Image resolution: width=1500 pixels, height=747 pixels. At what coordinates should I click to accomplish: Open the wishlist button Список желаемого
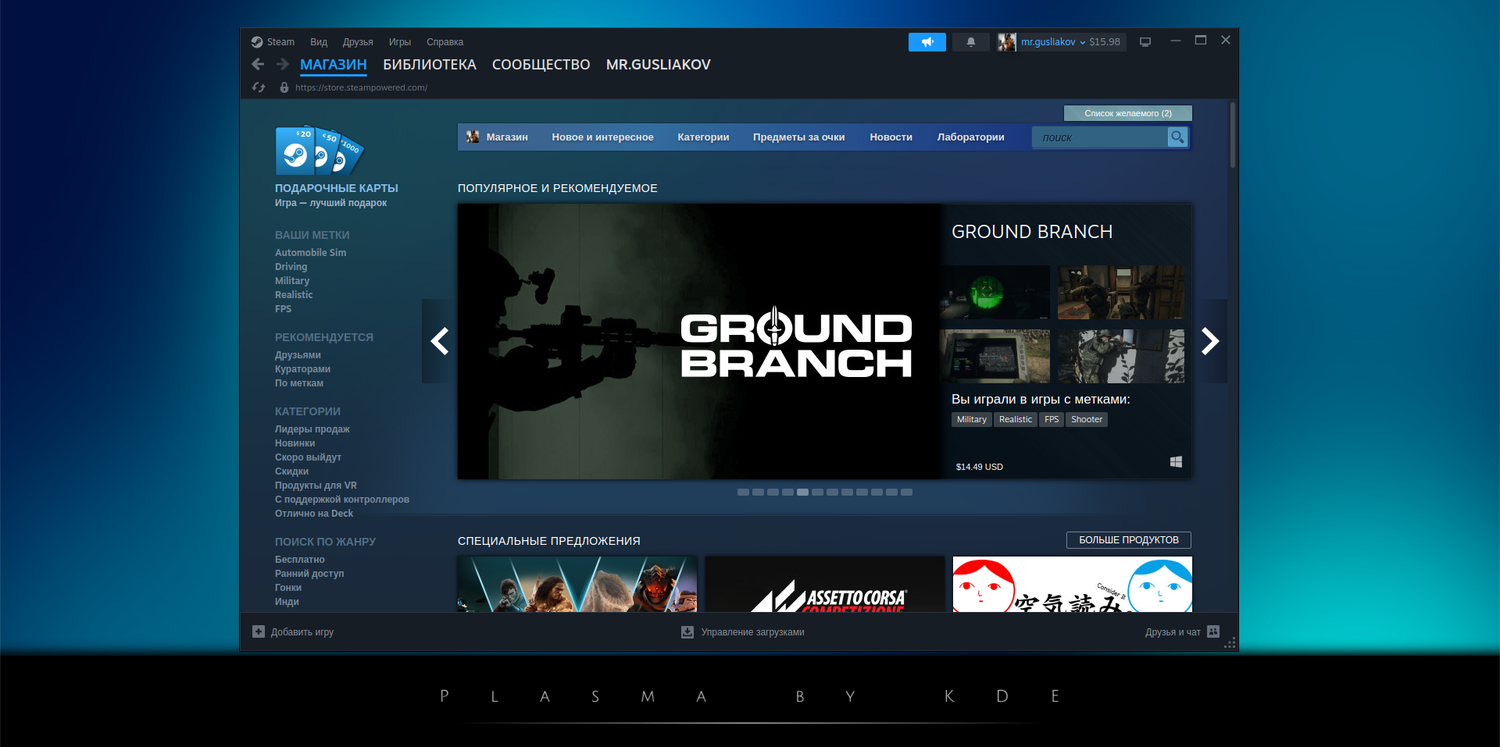pyautogui.click(x=1128, y=113)
